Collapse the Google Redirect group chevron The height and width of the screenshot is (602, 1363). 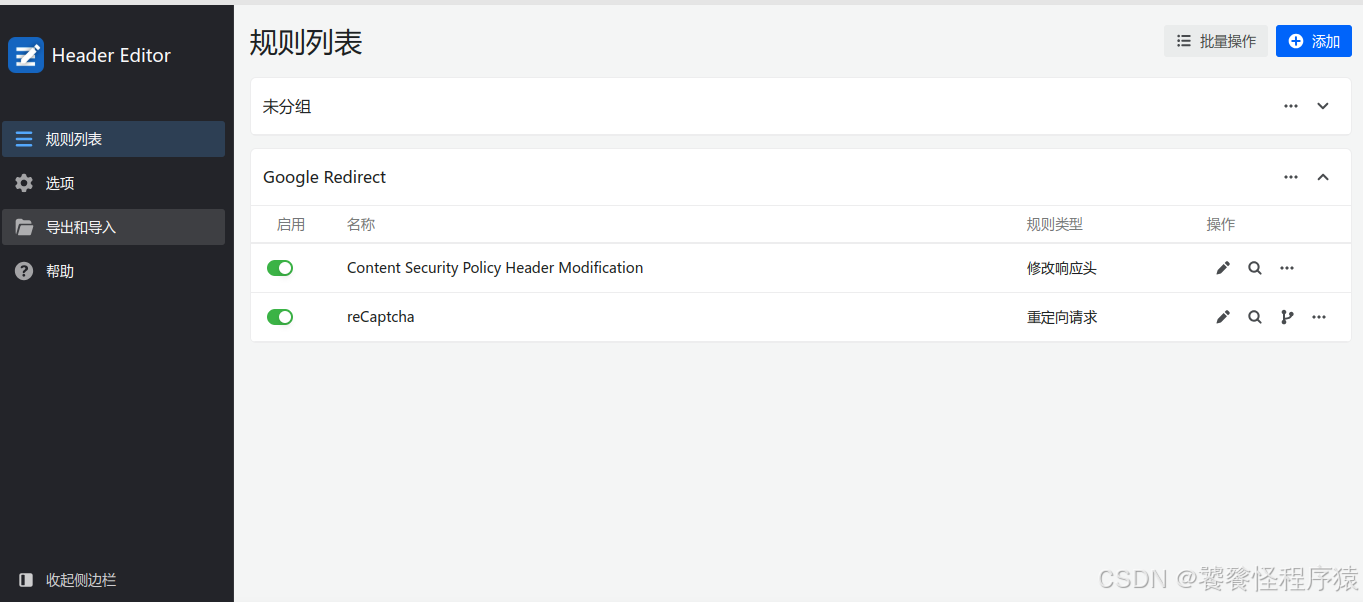pos(1323,177)
